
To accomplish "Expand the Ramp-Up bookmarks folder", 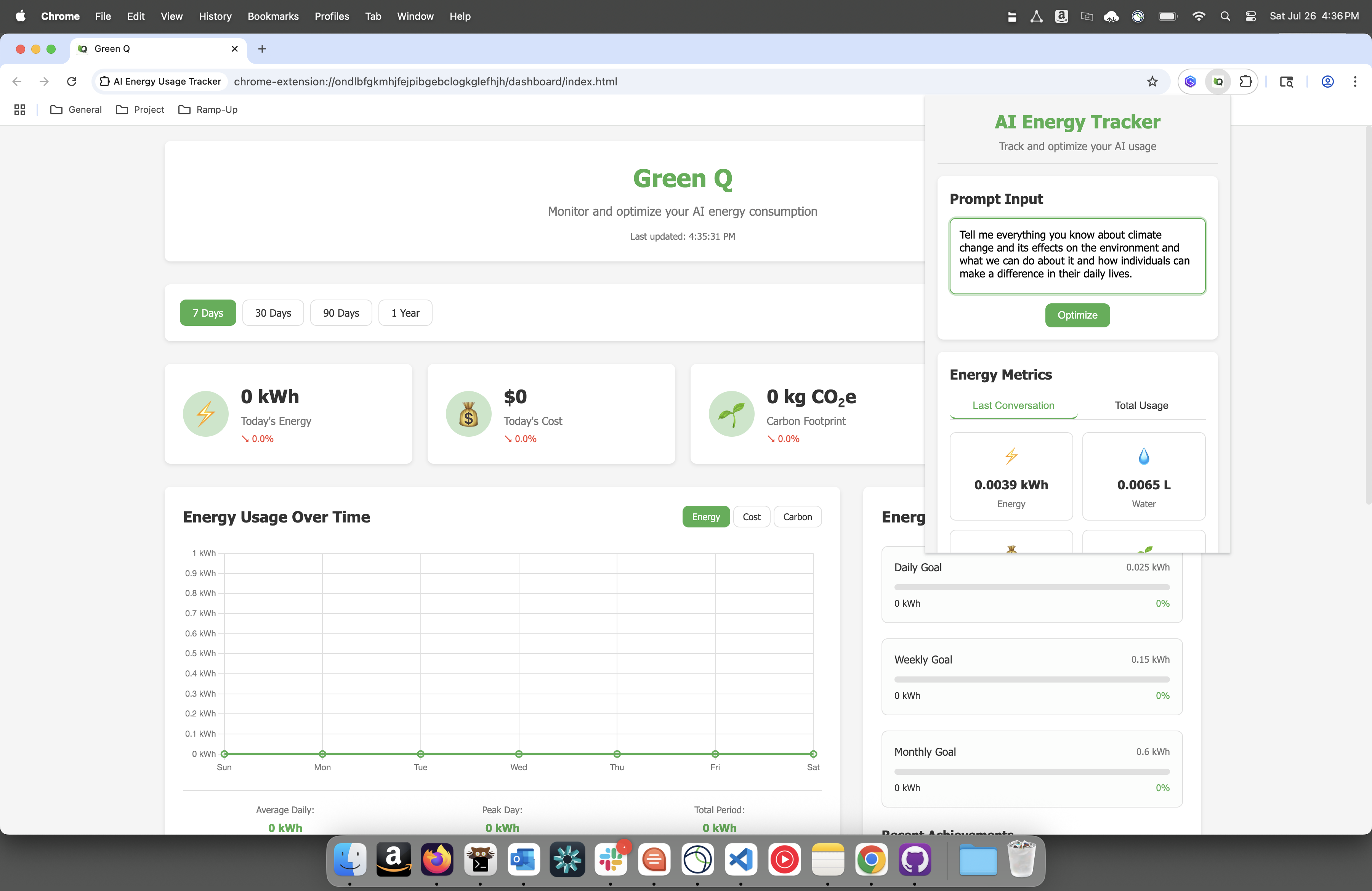I will [x=208, y=109].
